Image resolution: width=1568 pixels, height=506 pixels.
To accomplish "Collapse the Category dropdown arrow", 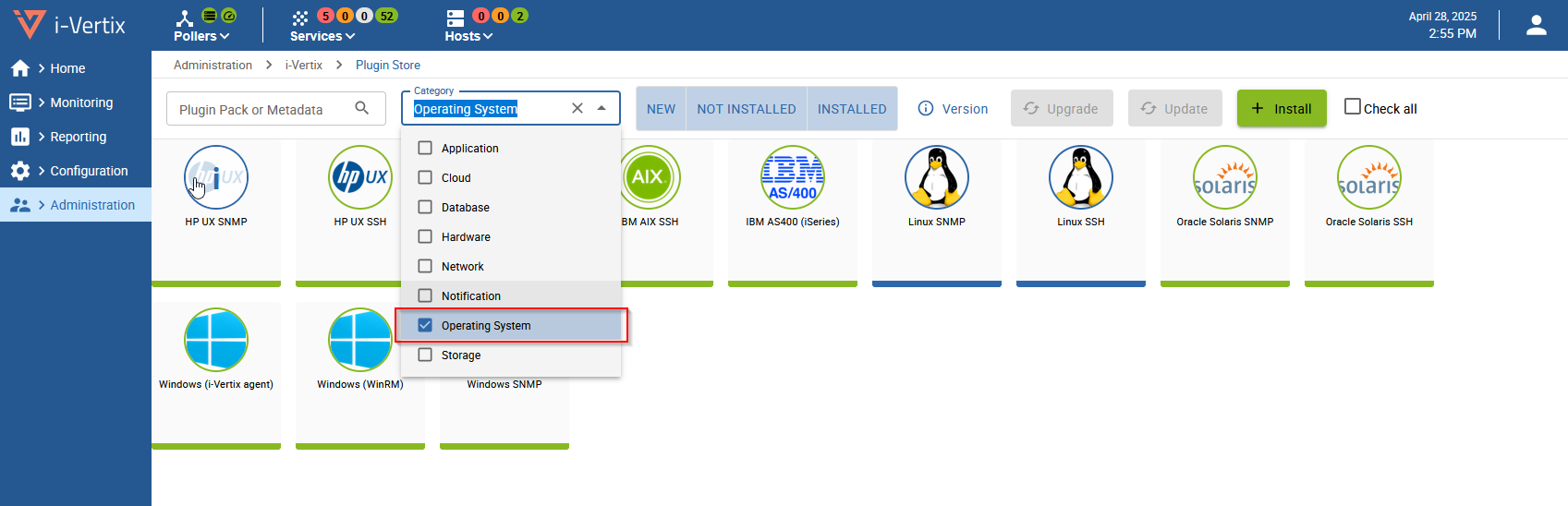I will [602, 108].
